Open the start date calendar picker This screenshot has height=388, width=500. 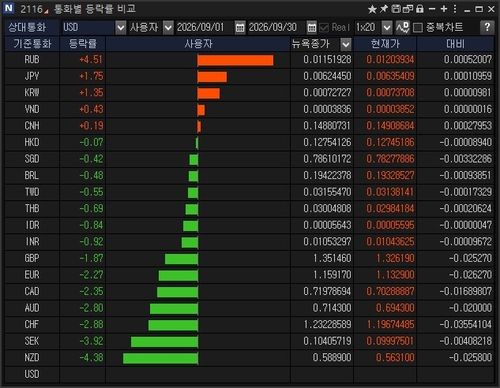pos(240,27)
